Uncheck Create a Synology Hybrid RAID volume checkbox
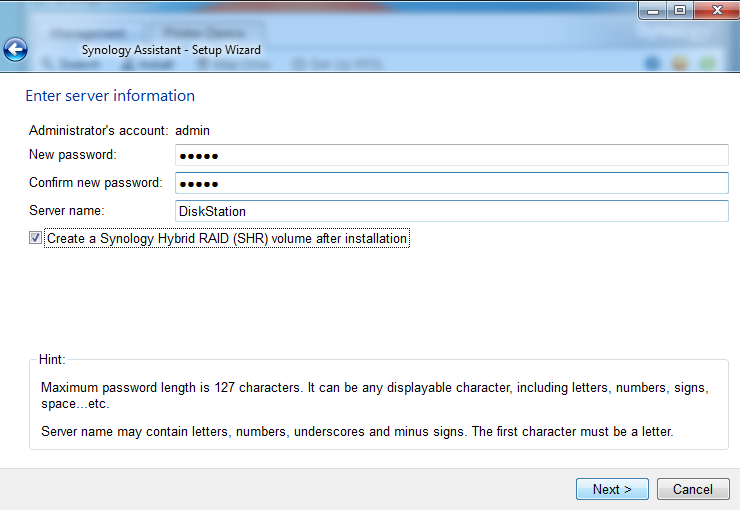740x510 pixels. [35, 238]
